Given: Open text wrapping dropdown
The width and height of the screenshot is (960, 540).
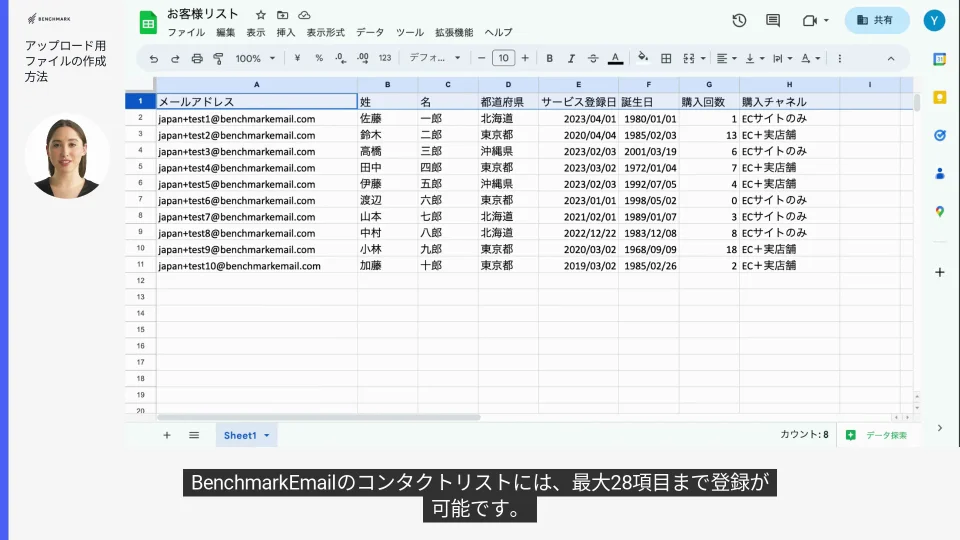Looking at the screenshot, I should click(782, 58).
